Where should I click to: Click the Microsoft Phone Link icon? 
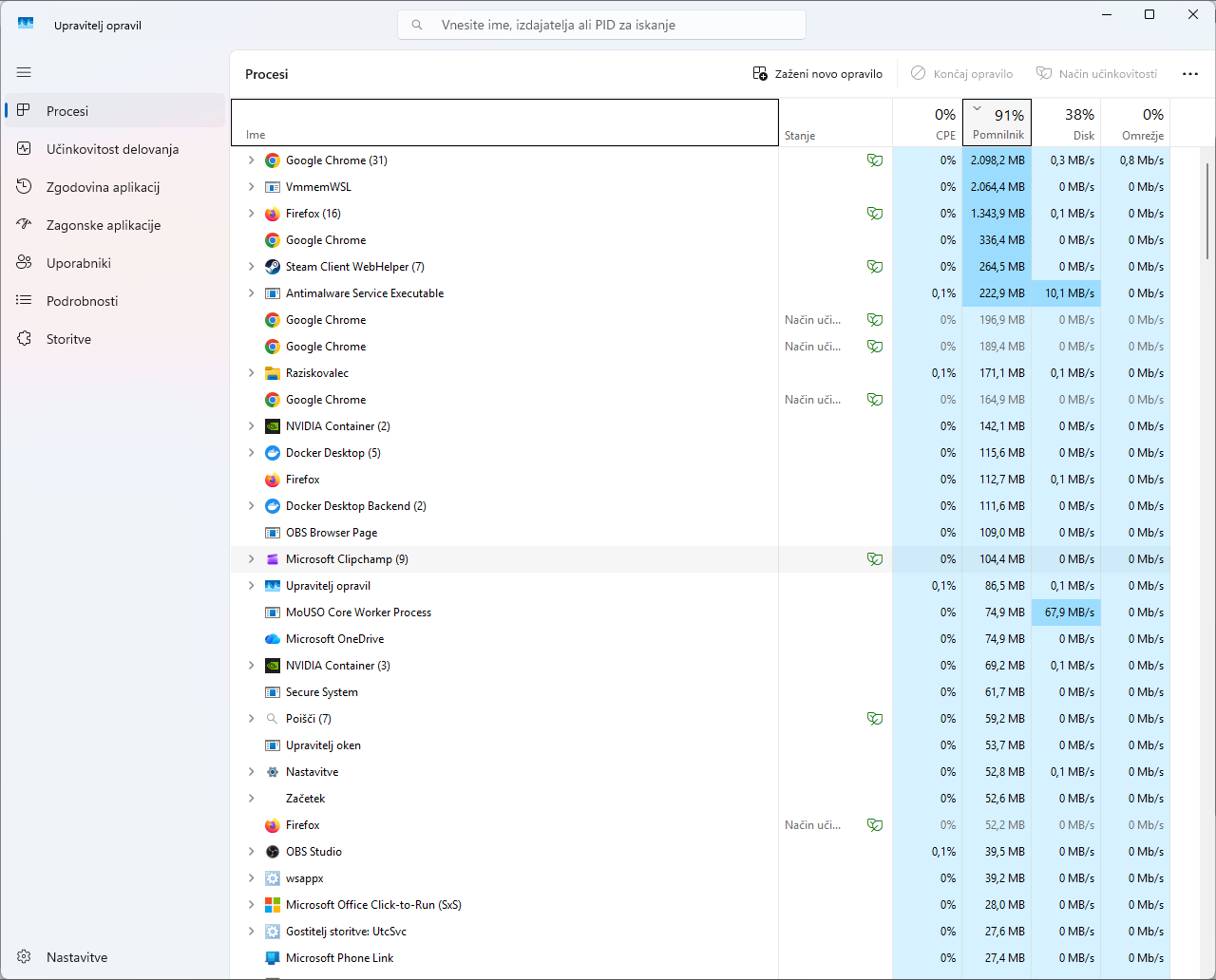pos(273,958)
